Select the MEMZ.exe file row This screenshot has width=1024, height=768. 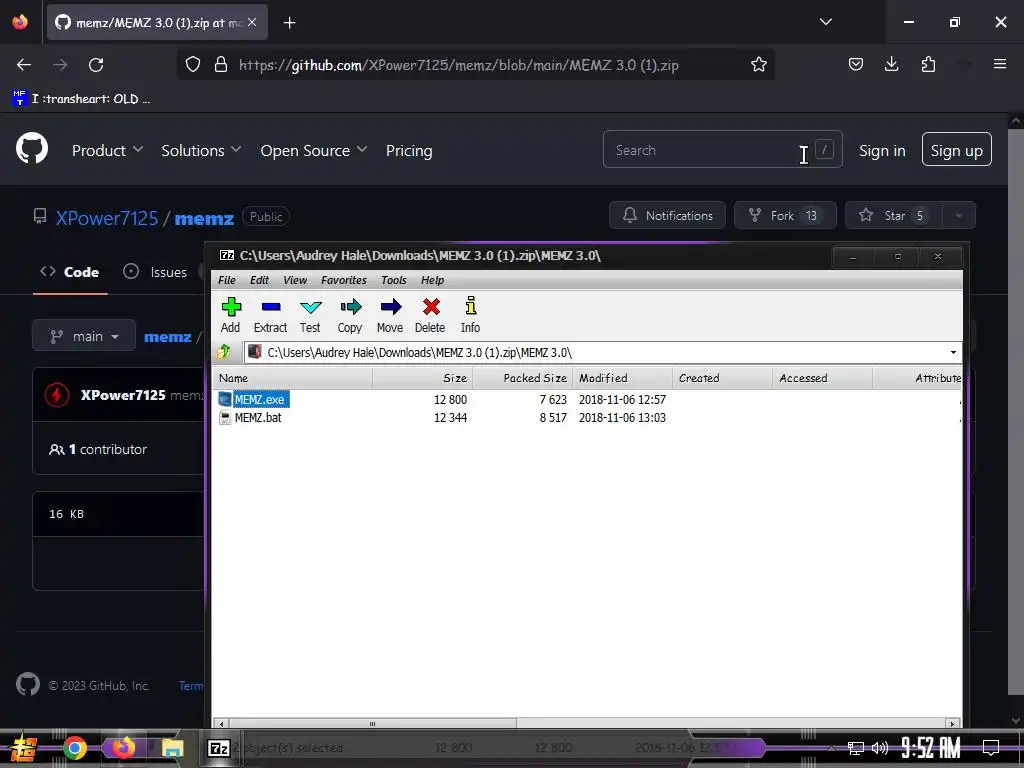[588, 399]
